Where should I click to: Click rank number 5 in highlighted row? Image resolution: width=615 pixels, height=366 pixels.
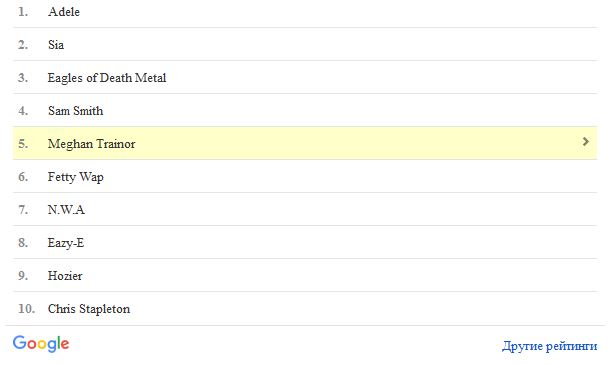point(23,144)
